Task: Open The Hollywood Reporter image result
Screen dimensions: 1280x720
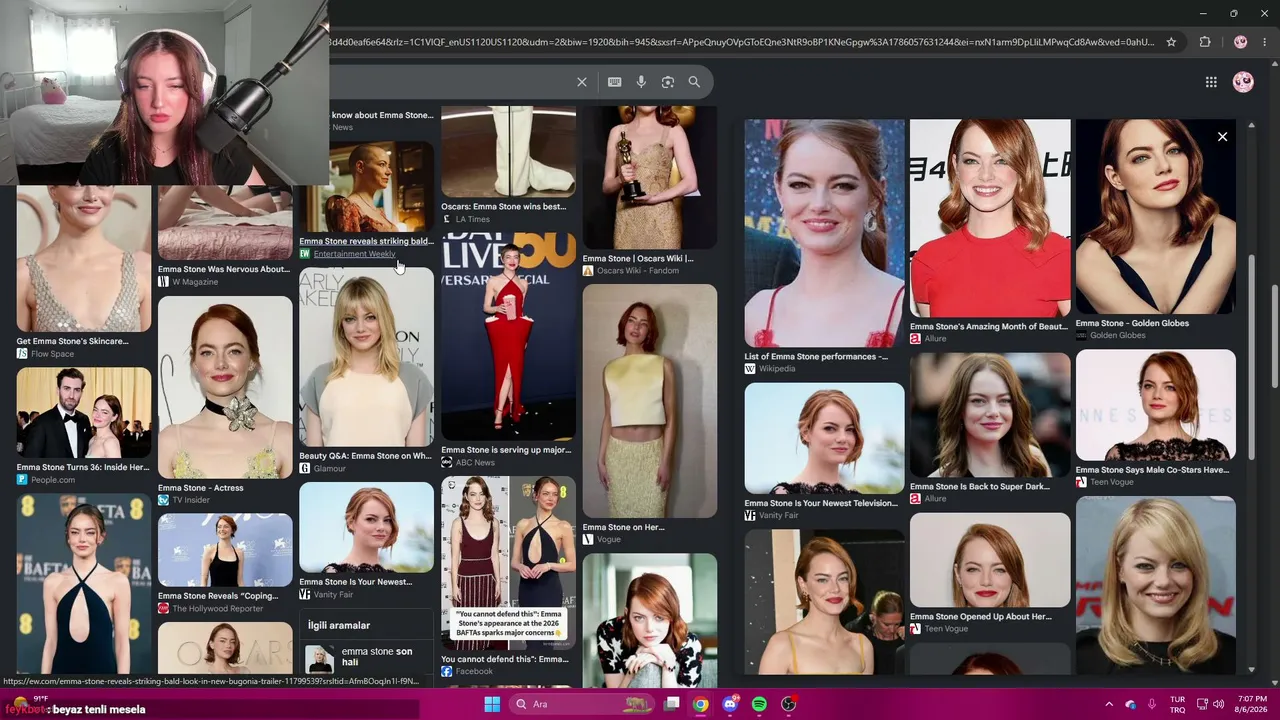Action: [x=225, y=550]
